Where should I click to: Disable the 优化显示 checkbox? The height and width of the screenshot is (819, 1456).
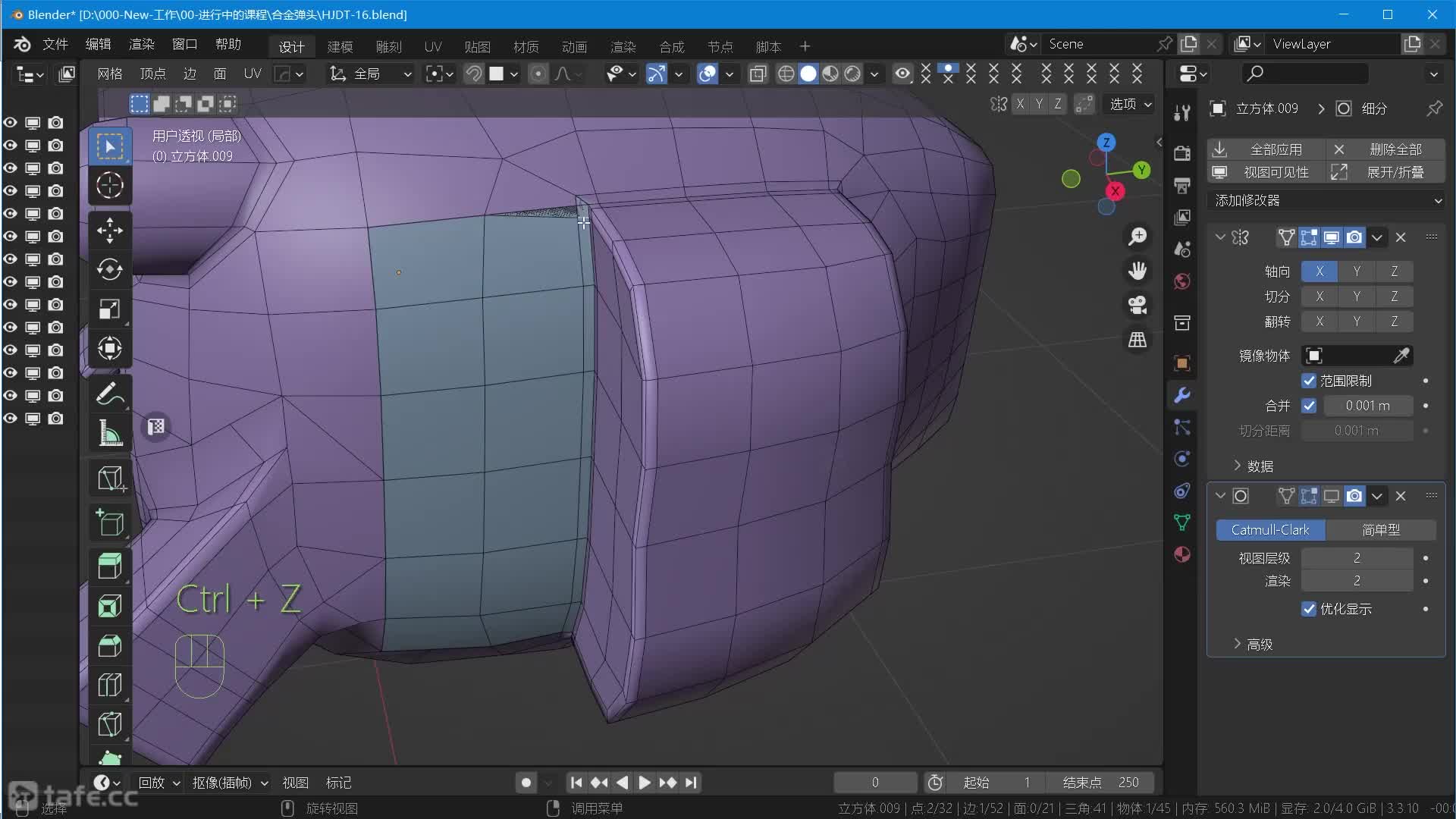1309,609
